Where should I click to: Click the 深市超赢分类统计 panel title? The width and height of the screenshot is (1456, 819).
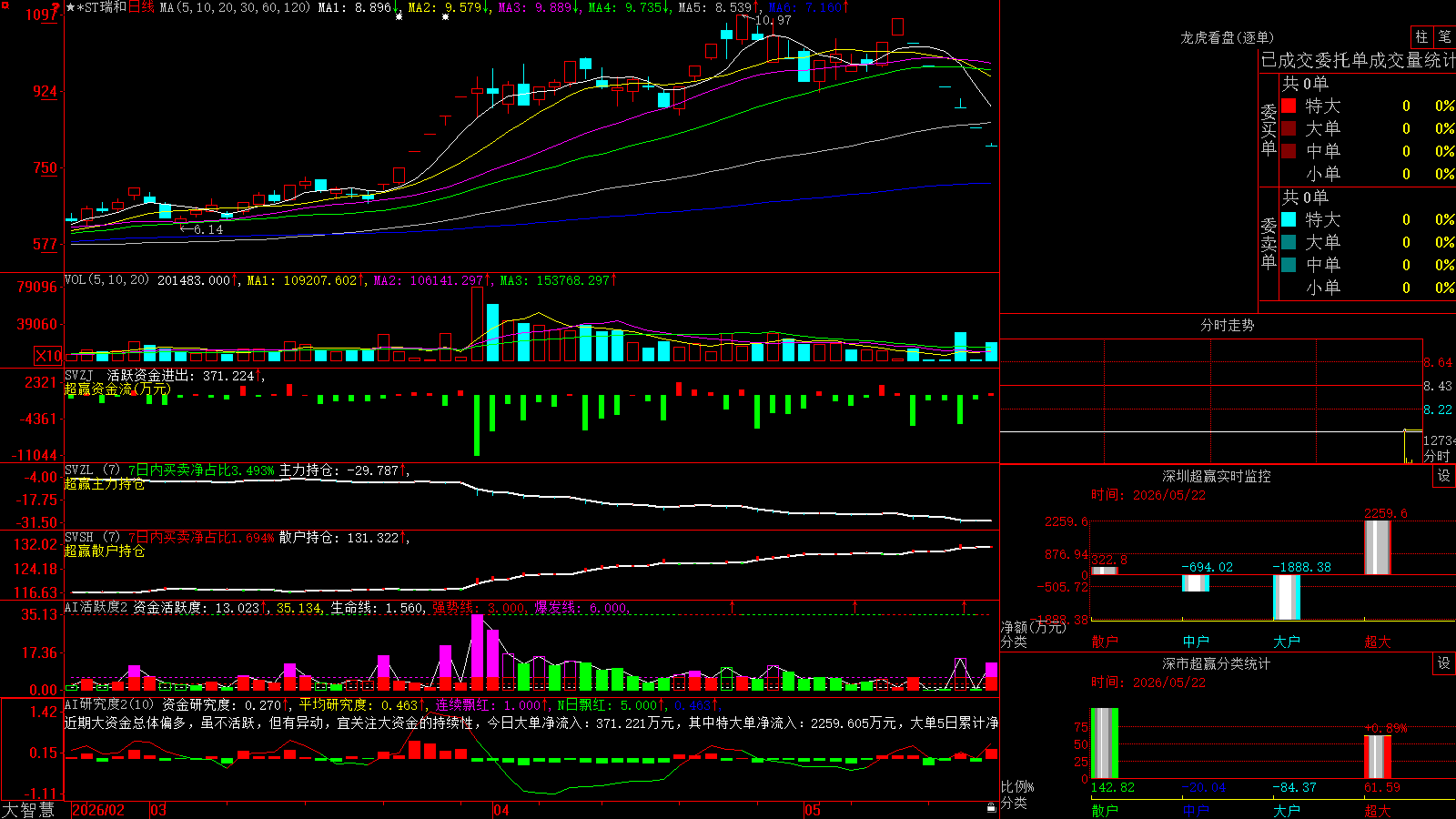click(1217, 663)
